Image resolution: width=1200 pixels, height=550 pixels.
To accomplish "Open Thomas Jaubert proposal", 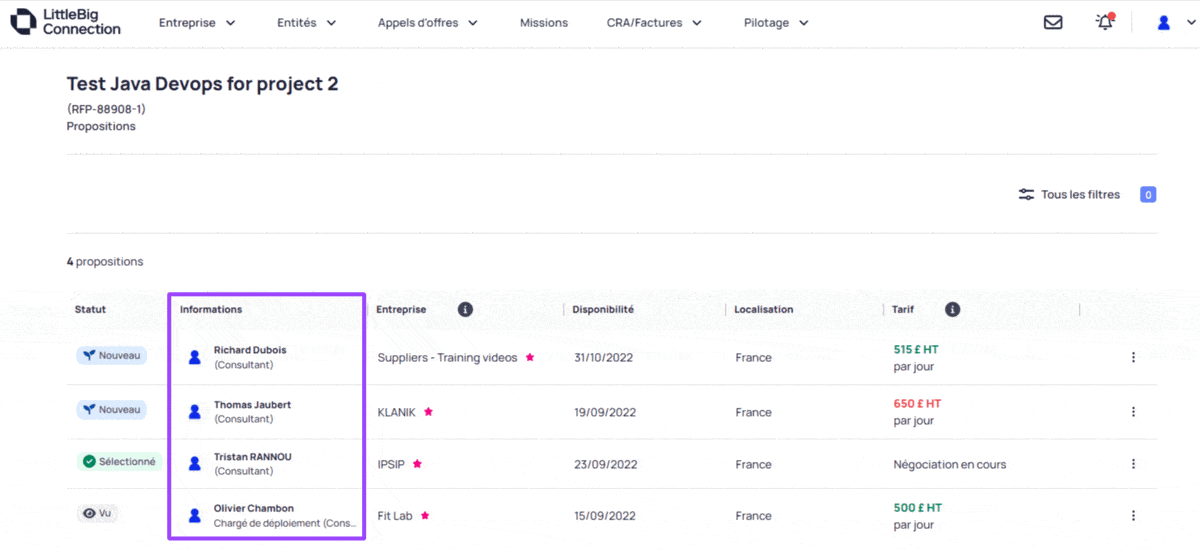I will [252, 405].
